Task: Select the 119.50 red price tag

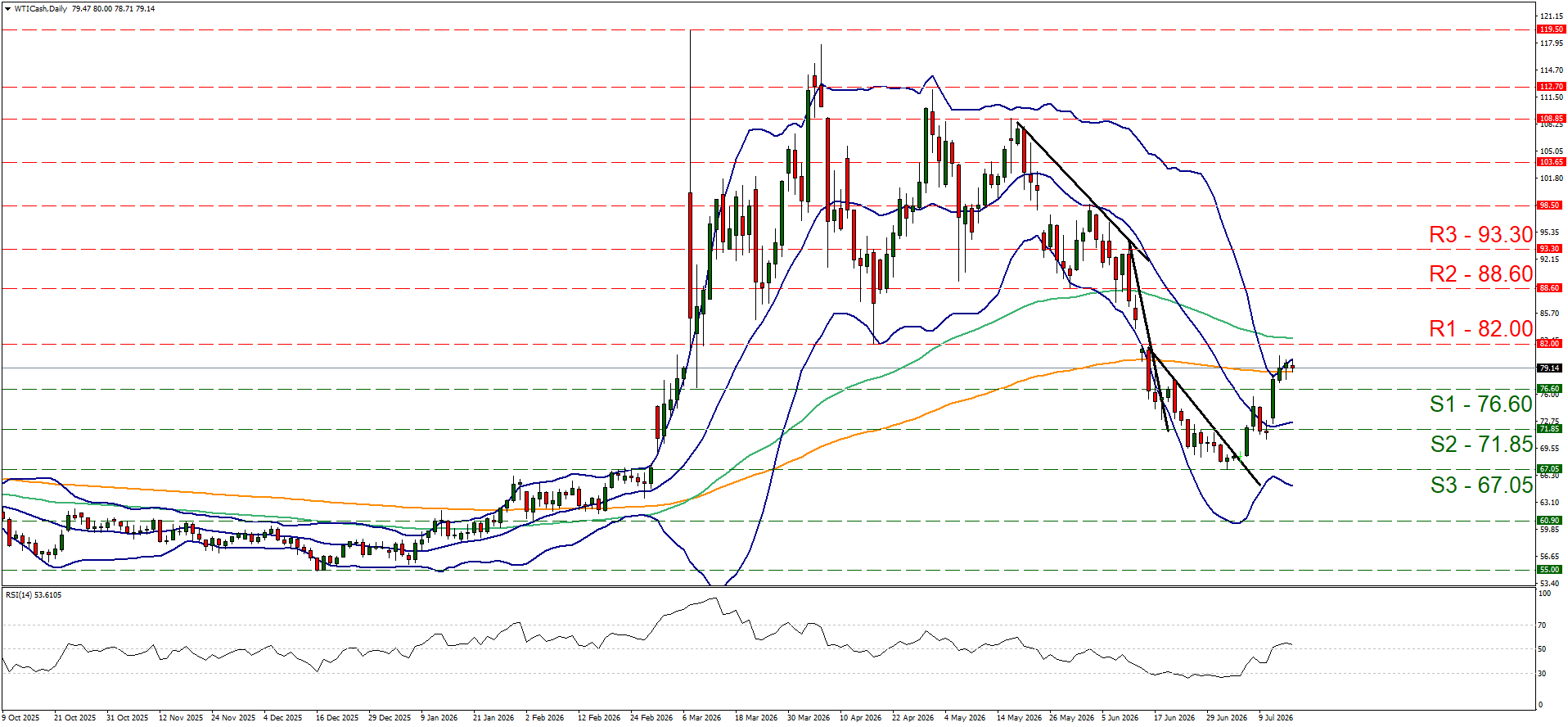Action: point(1551,29)
